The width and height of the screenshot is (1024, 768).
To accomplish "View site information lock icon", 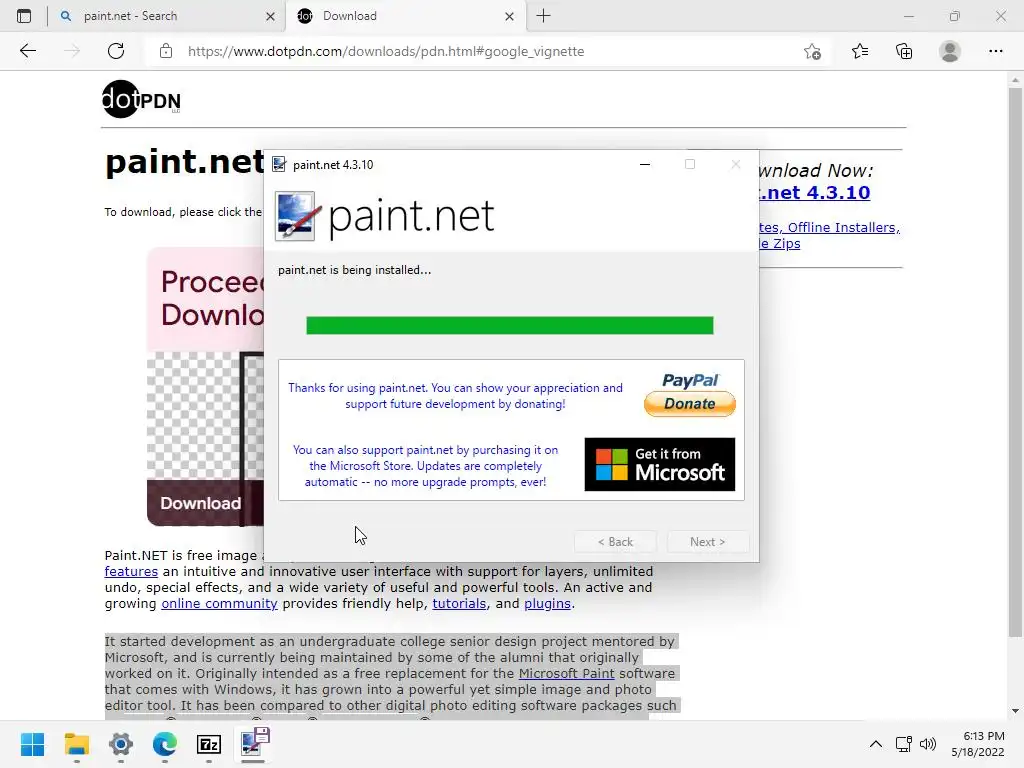I will pos(166,51).
